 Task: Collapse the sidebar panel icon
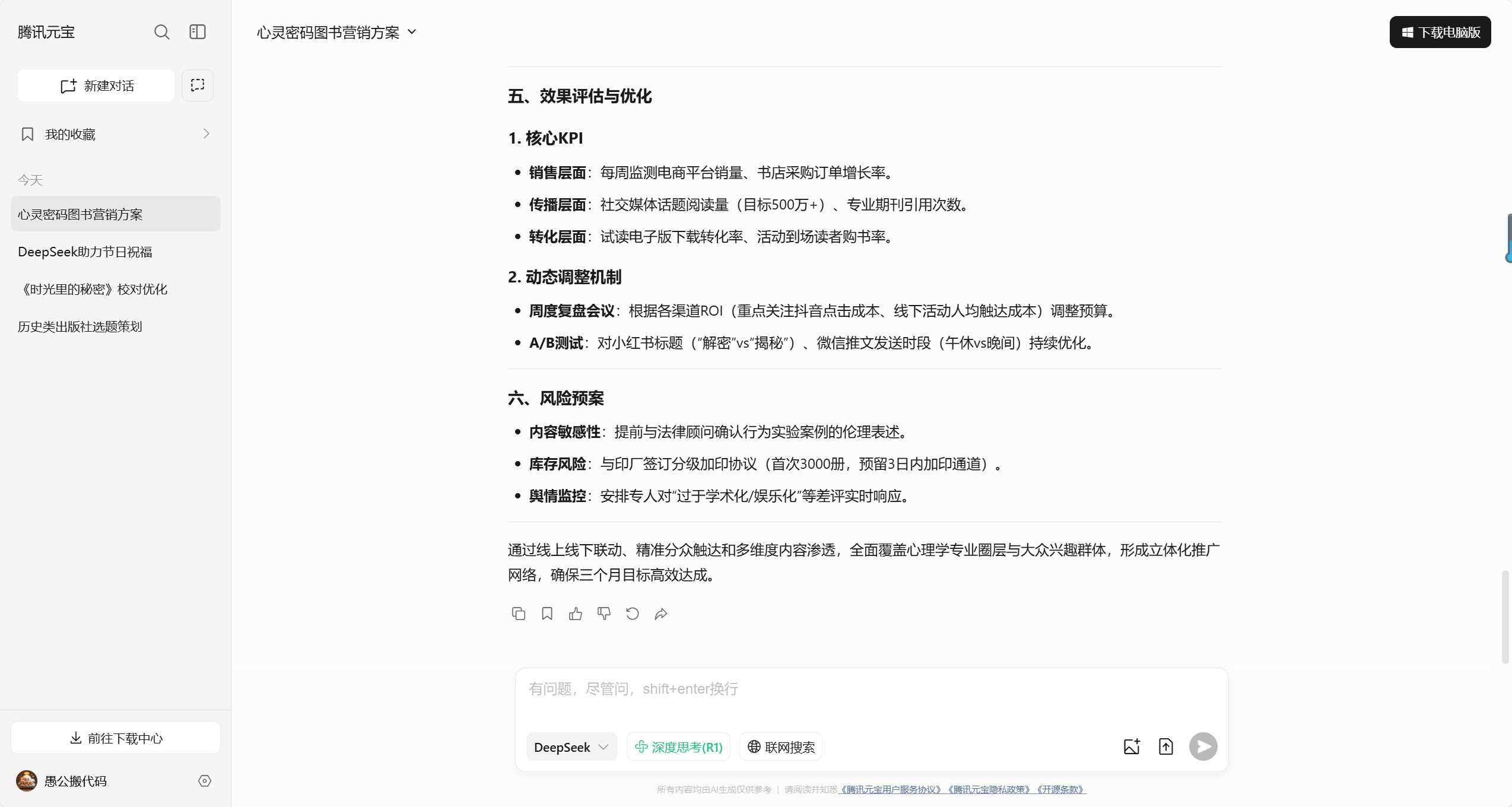pos(198,32)
